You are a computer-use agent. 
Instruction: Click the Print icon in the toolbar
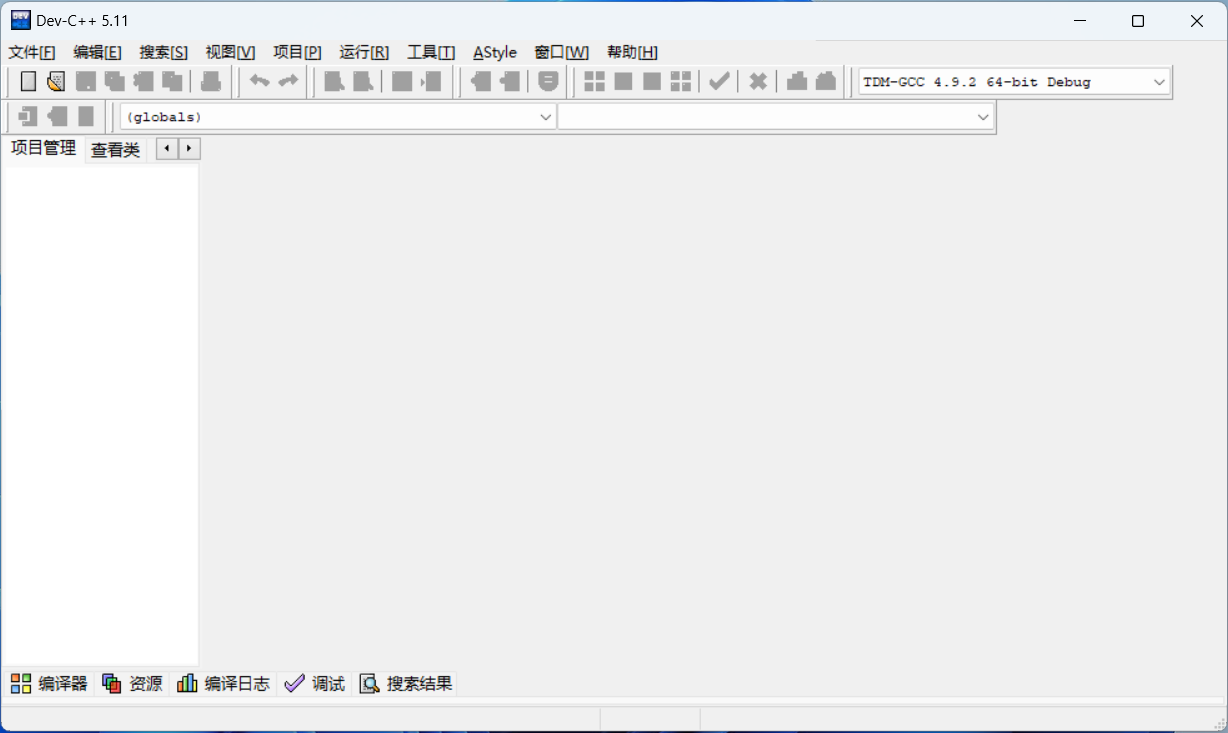pyautogui.click(x=211, y=82)
